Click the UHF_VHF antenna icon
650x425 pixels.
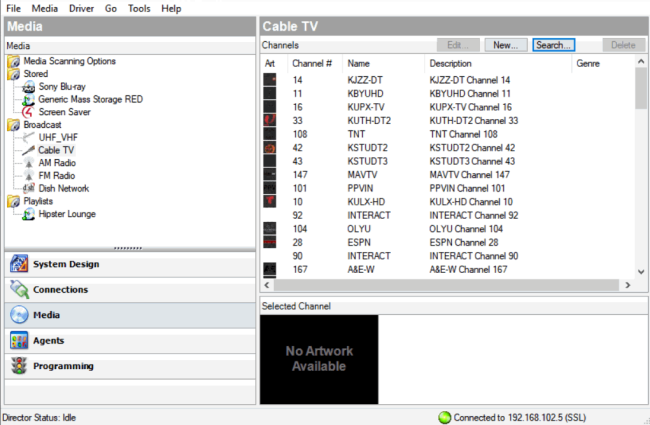[28, 138]
